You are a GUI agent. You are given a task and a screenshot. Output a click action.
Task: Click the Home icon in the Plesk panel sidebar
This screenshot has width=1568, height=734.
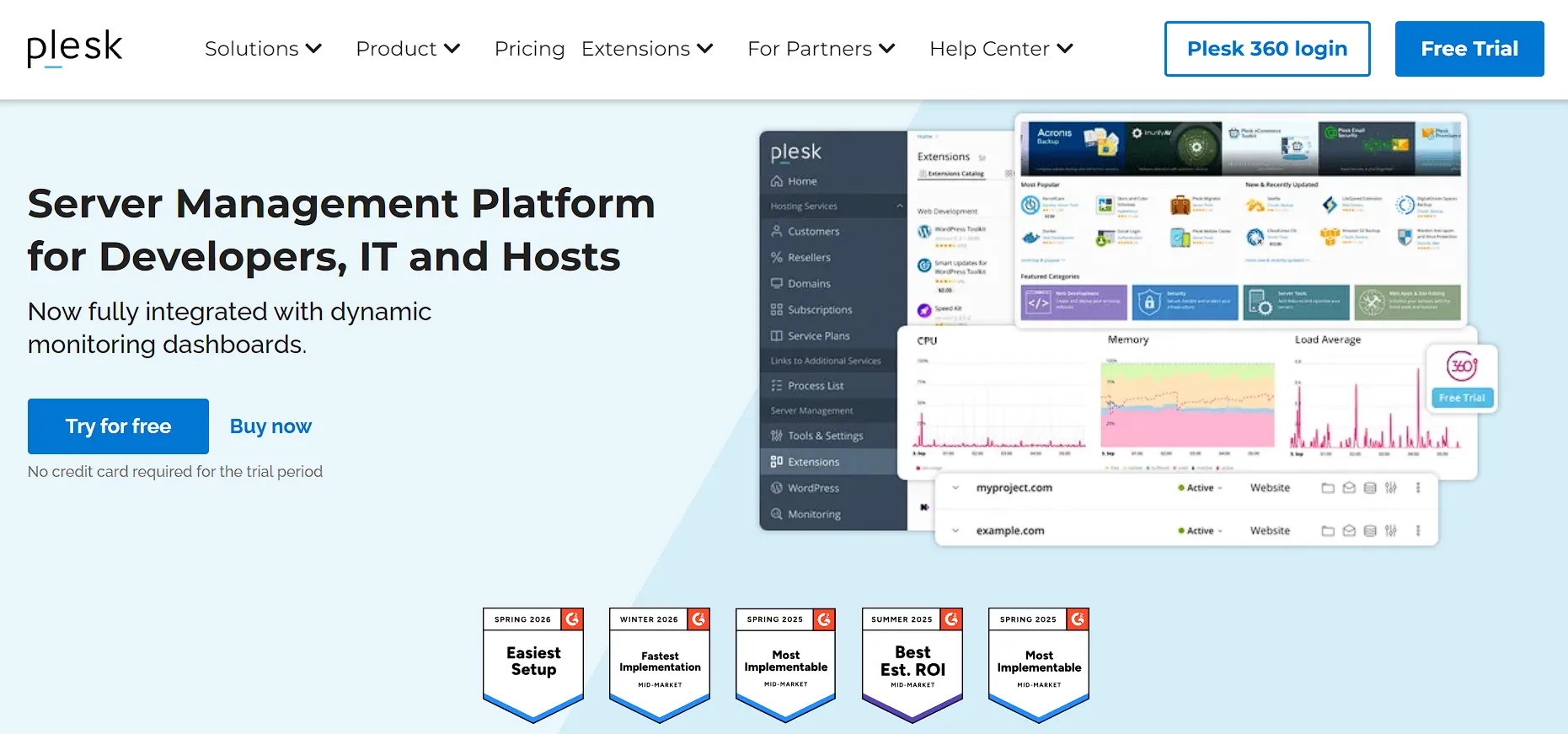point(777,181)
